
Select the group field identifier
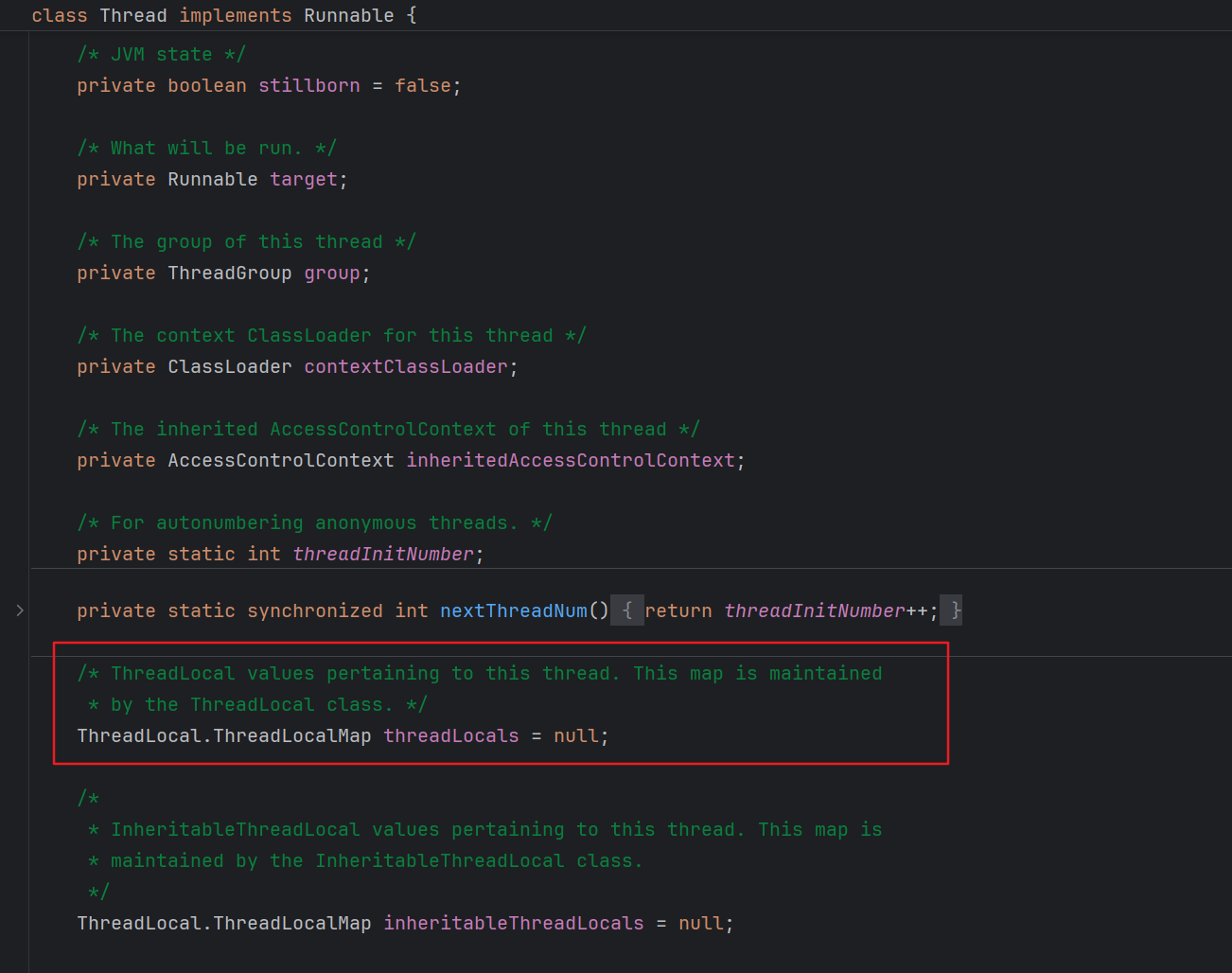point(331,273)
